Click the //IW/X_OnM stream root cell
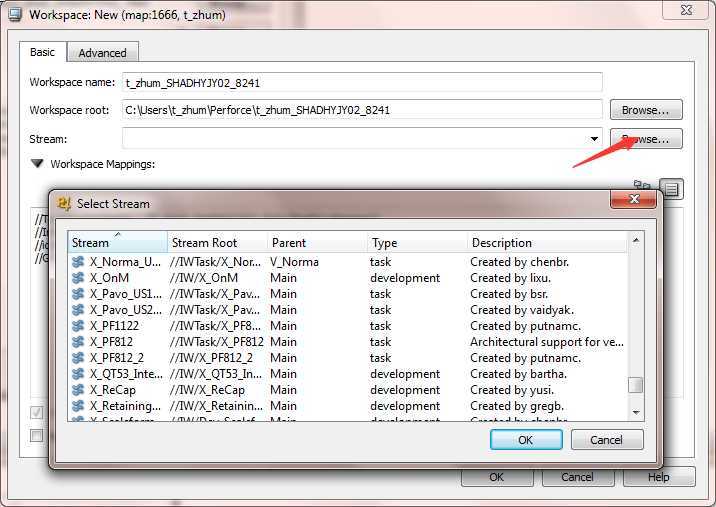Screen dimensions: 716x507 [204, 278]
